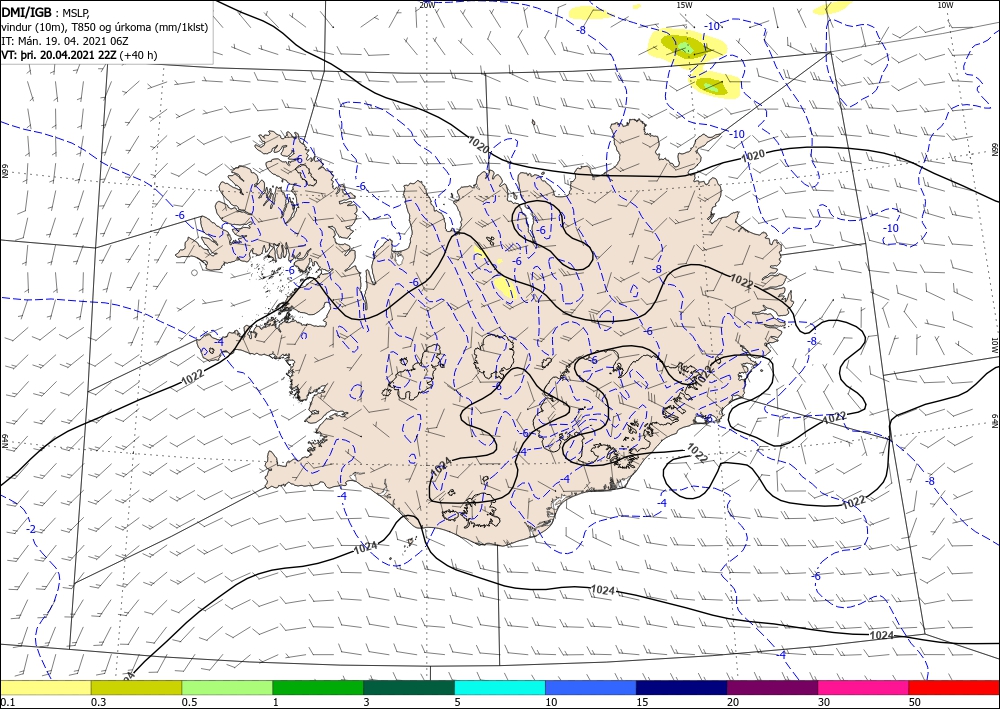Screen dimensions: 1000x709
Task: Click the '15W' longitude label at top
Action: point(684,5)
